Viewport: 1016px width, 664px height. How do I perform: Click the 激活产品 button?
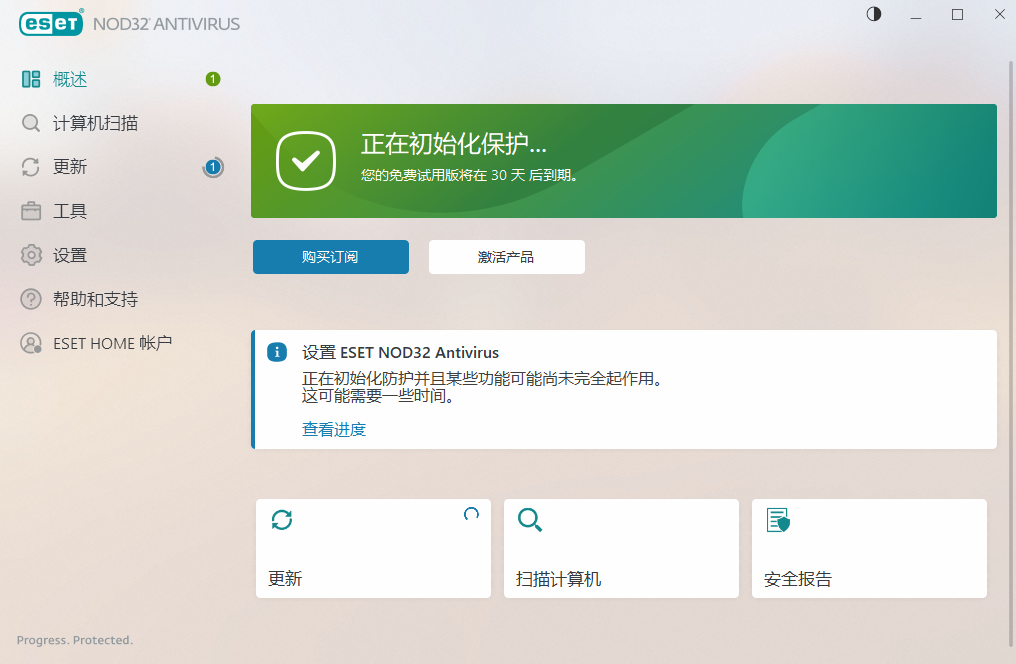point(507,257)
